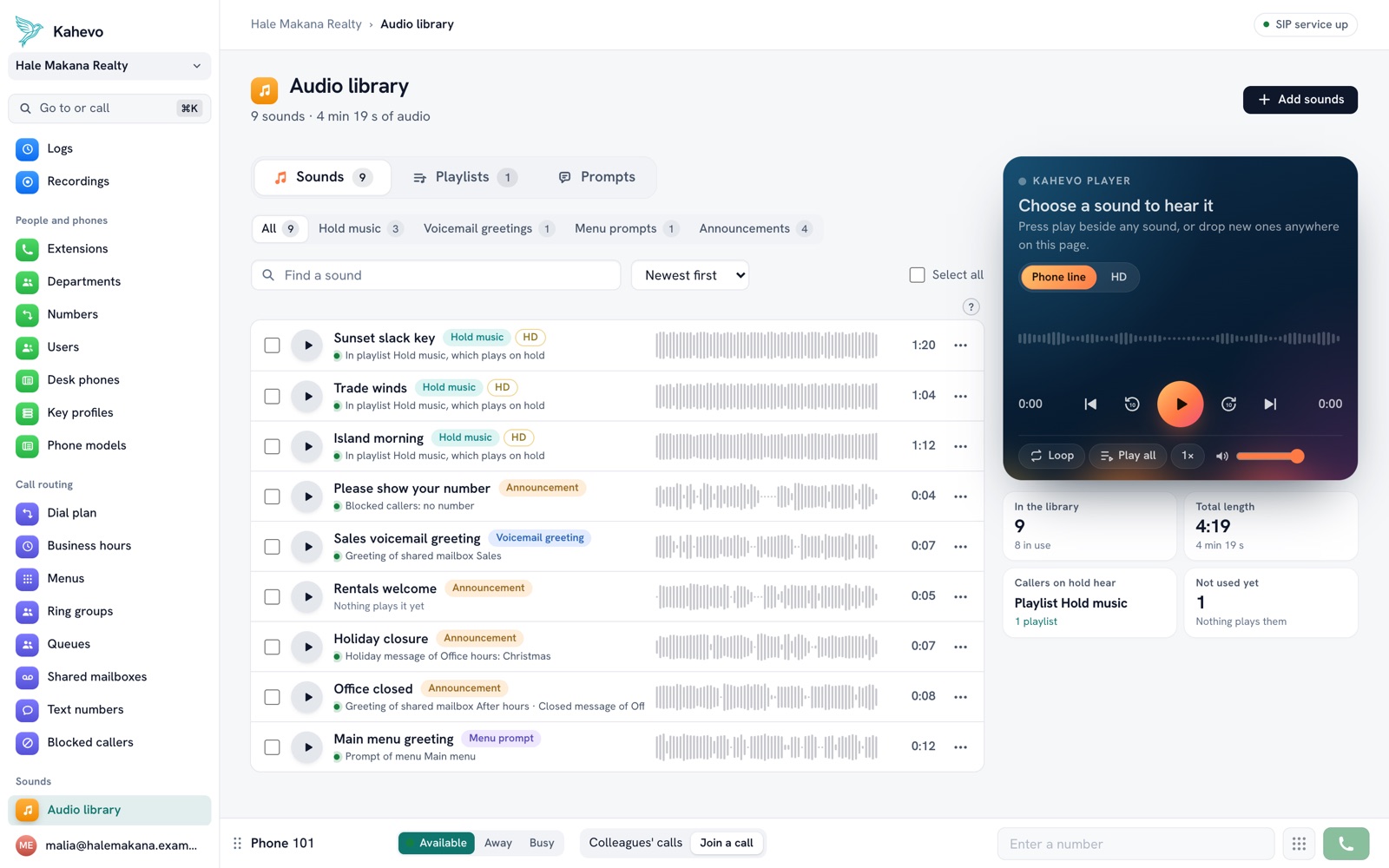This screenshot has height=868, width=1389.
Task: Set status to Away
Action: pos(498,843)
